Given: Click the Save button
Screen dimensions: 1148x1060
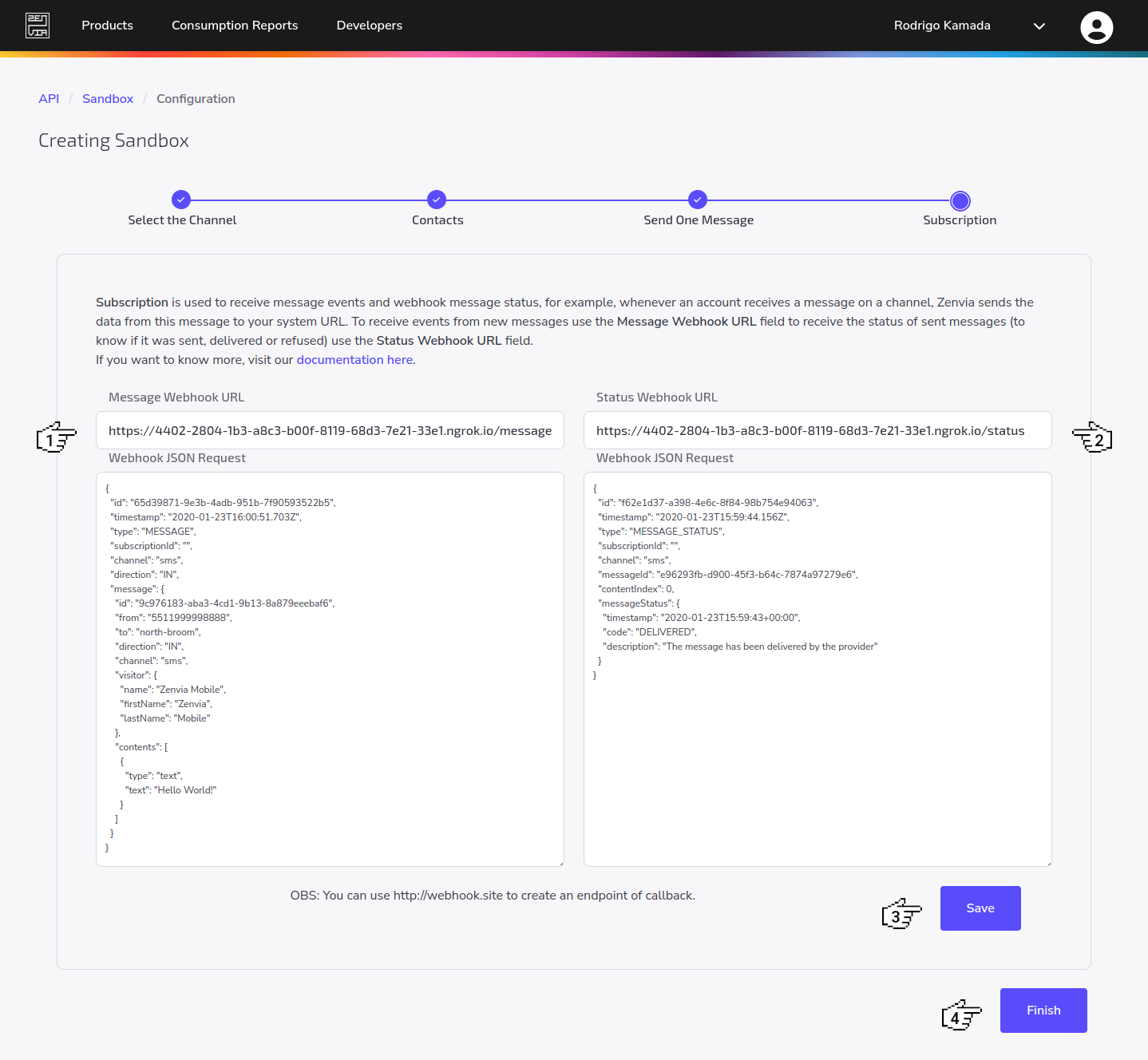Looking at the screenshot, I should point(980,908).
